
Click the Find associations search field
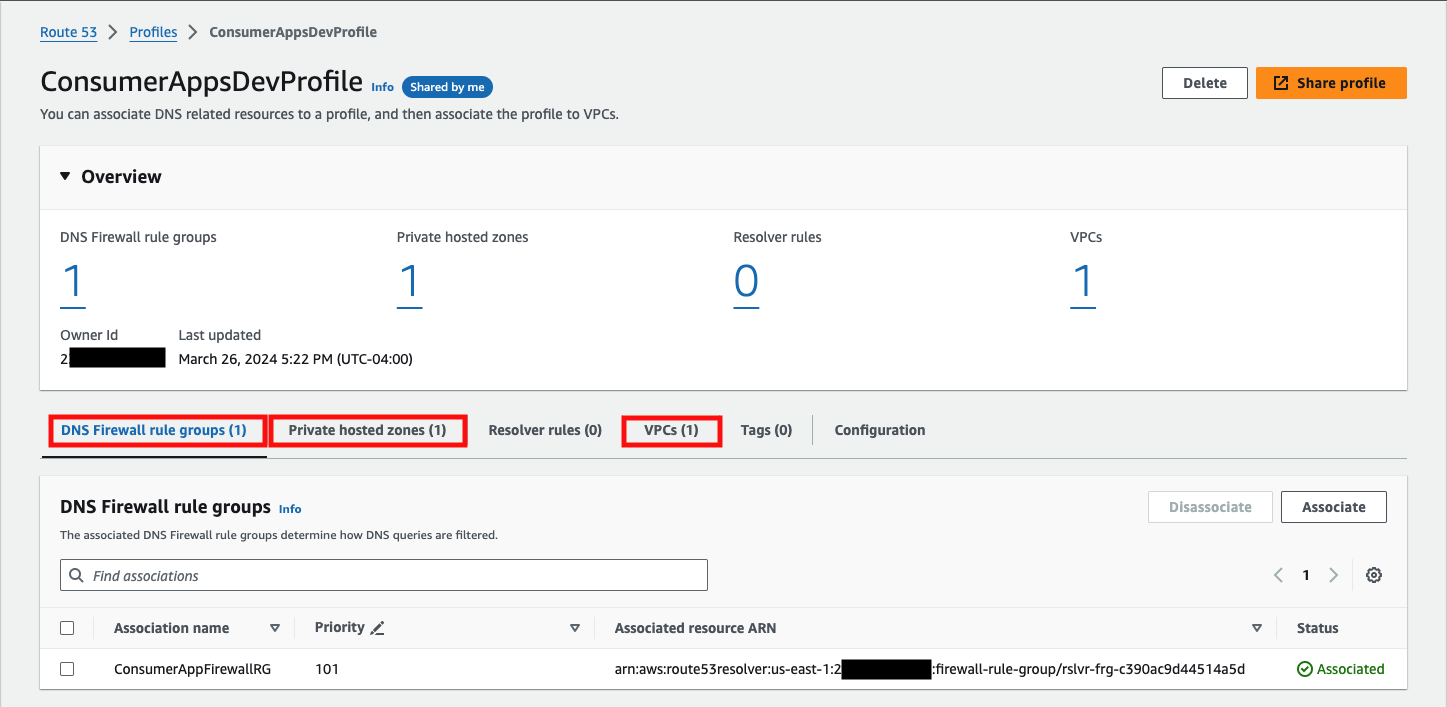tap(384, 575)
